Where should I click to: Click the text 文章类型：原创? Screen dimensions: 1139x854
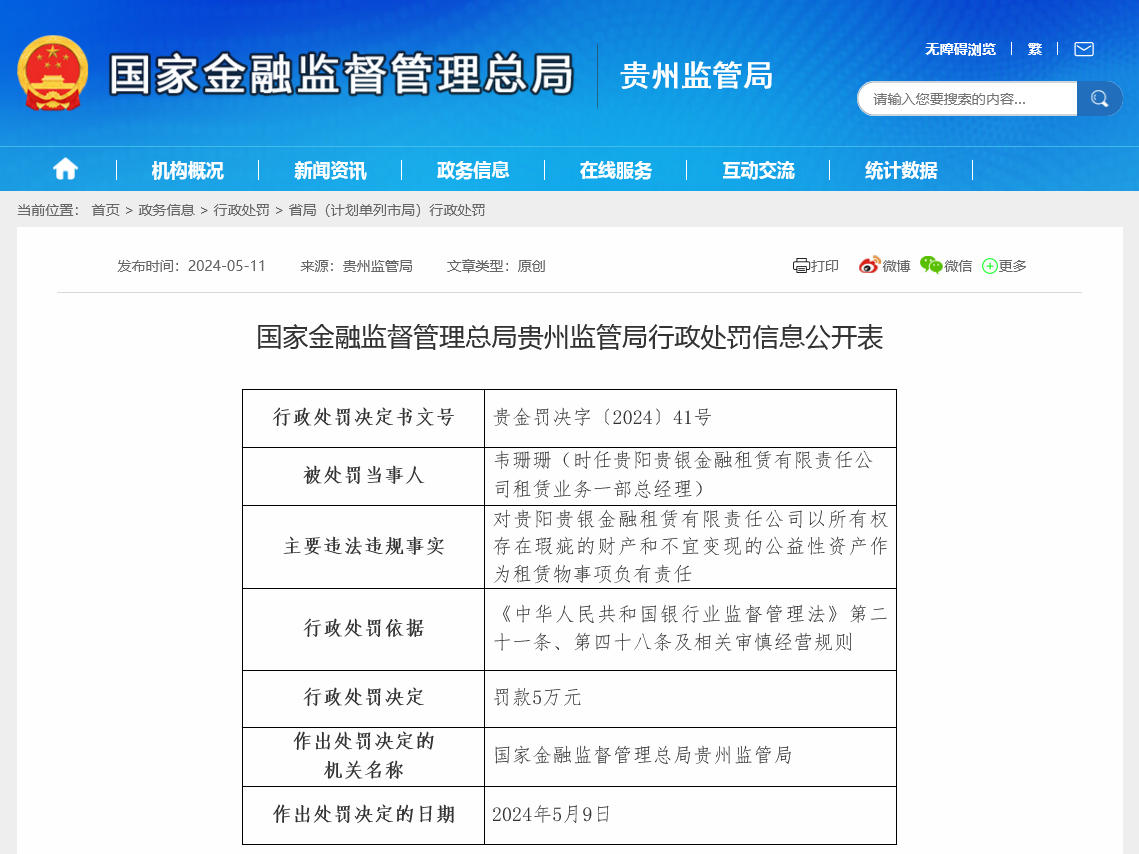point(496,266)
